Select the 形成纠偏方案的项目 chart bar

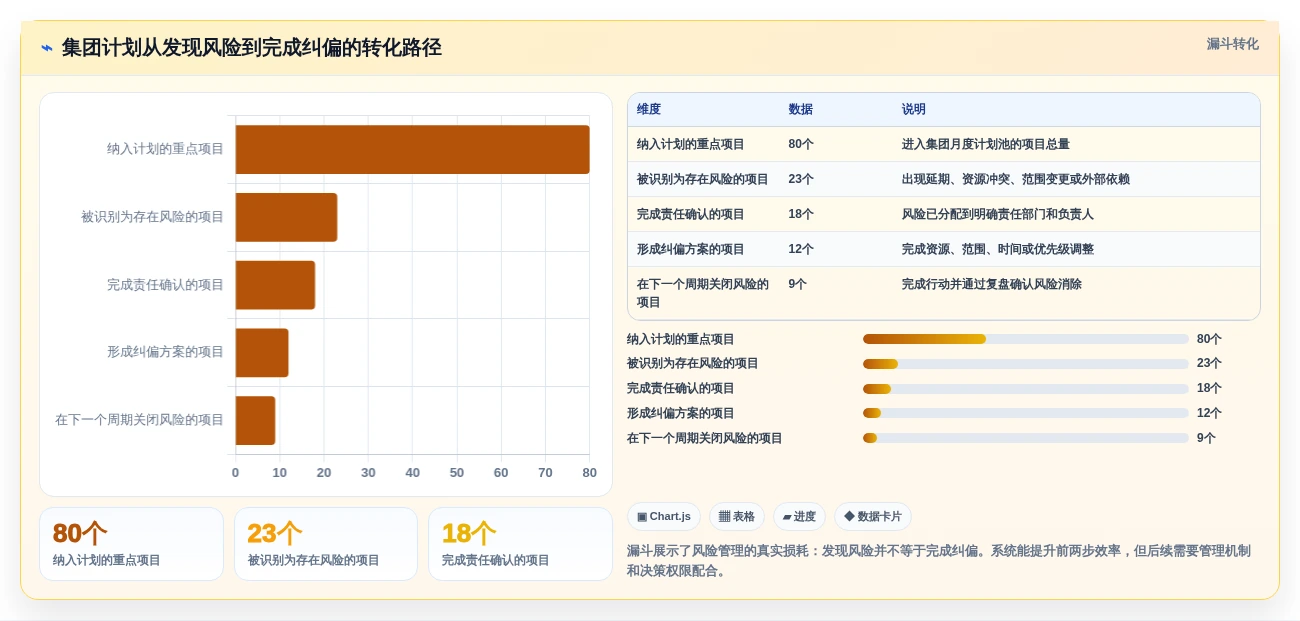(x=262, y=352)
